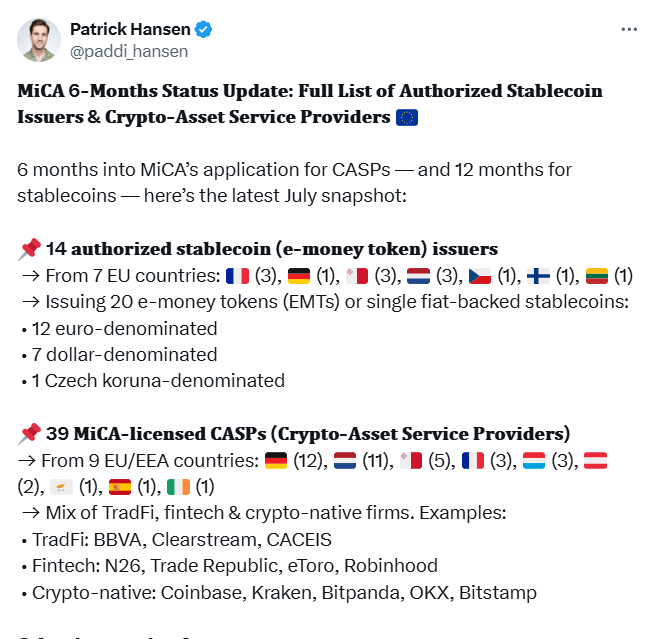This screenshot has width=651, height=639.
Task: Click the Spain flag emoji
Action: coord(120,487)
